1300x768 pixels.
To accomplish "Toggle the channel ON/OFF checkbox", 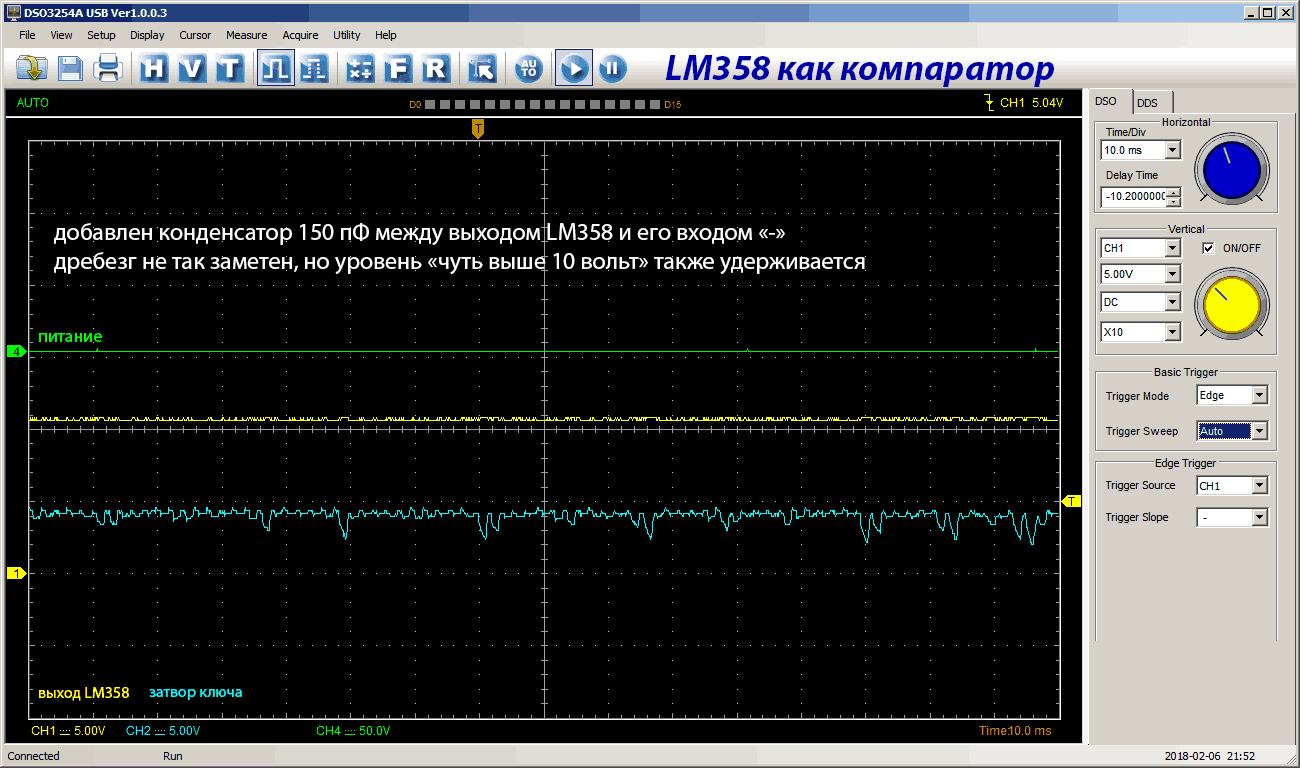I will click(x=1208, y=248).
